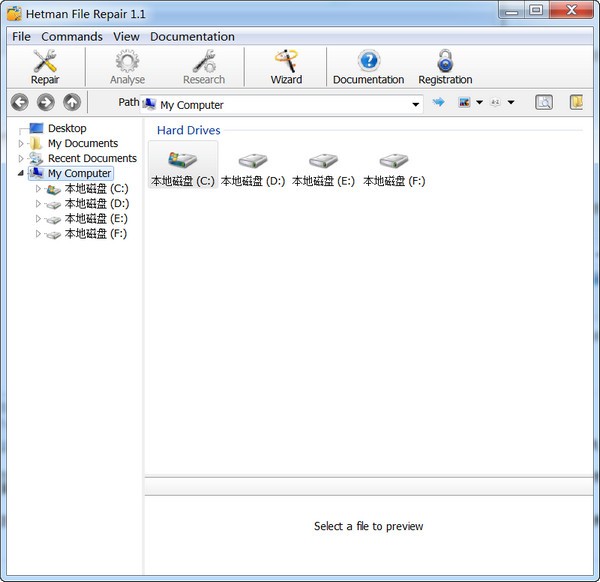Select Recent Documents in the tree
Viewport: 600px width, 582px height.
92,158
